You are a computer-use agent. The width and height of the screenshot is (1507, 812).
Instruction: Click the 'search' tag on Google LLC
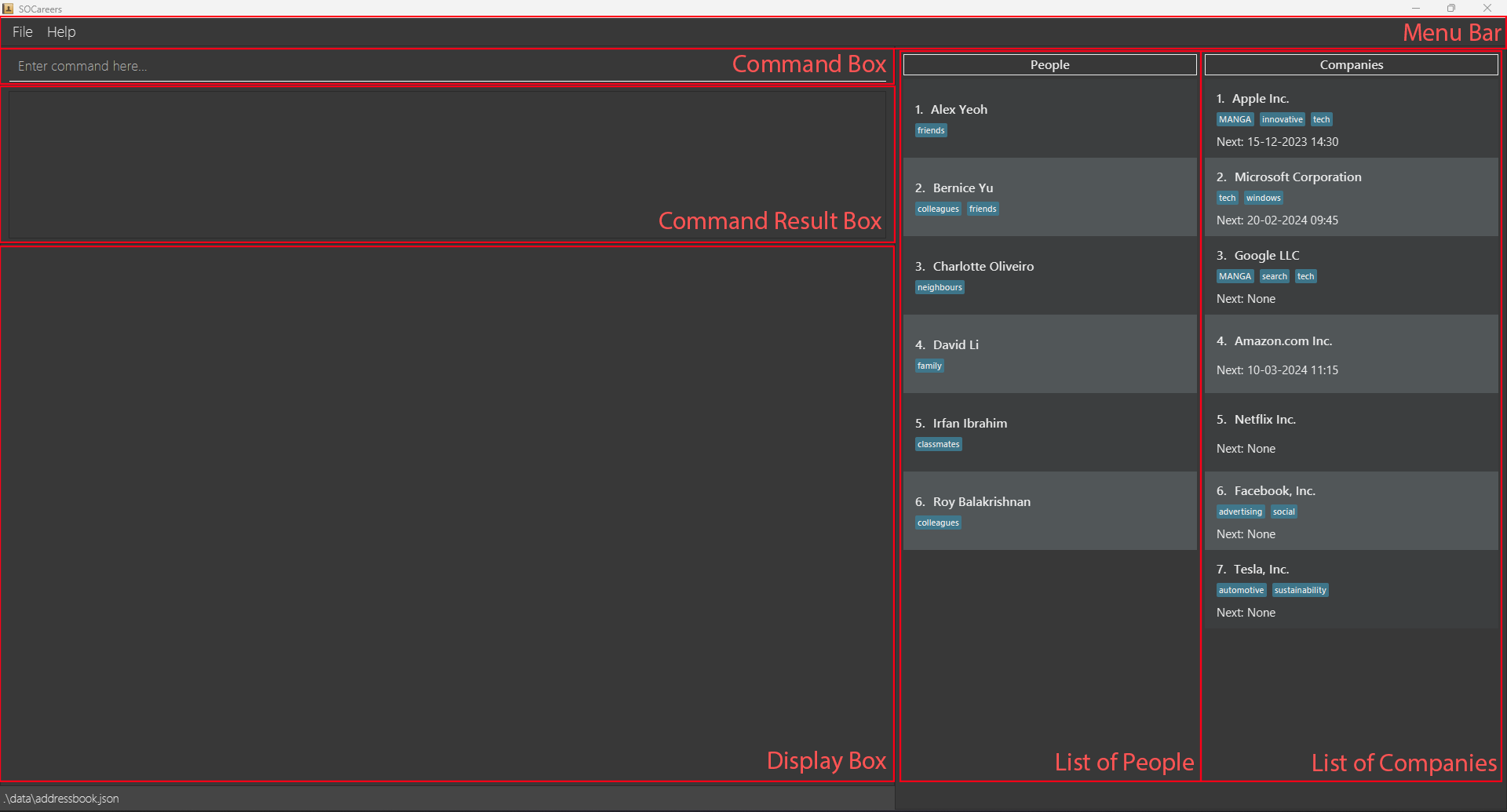(1274, 276)
